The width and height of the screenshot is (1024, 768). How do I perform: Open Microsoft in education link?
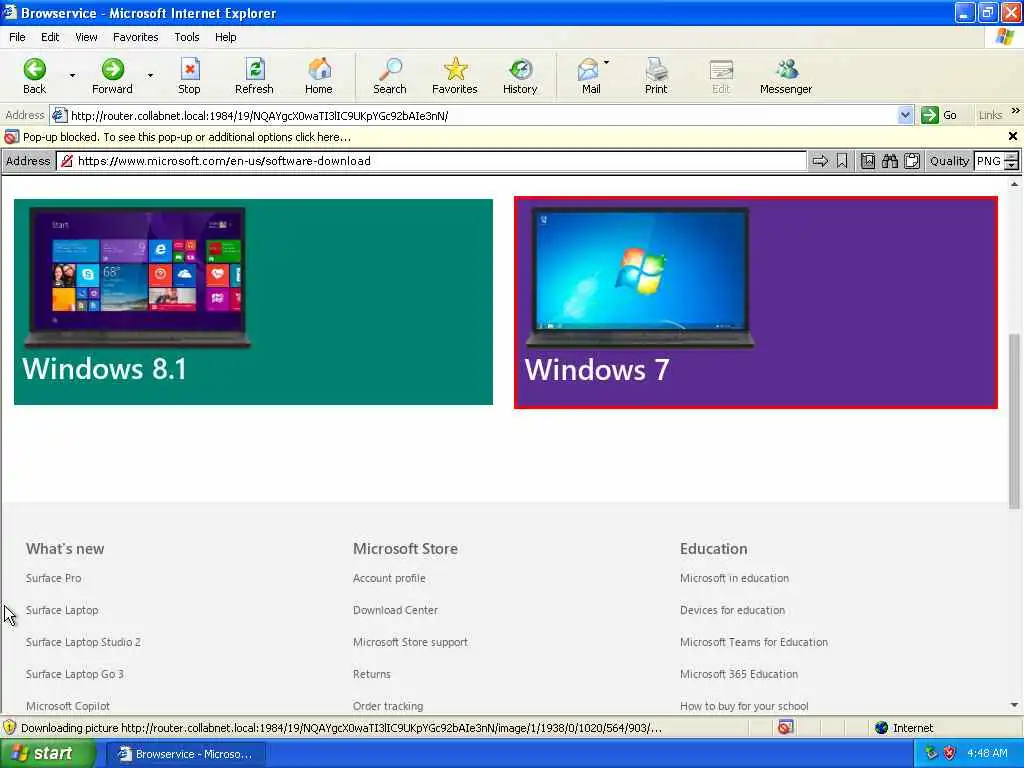(x=734, y=578)
